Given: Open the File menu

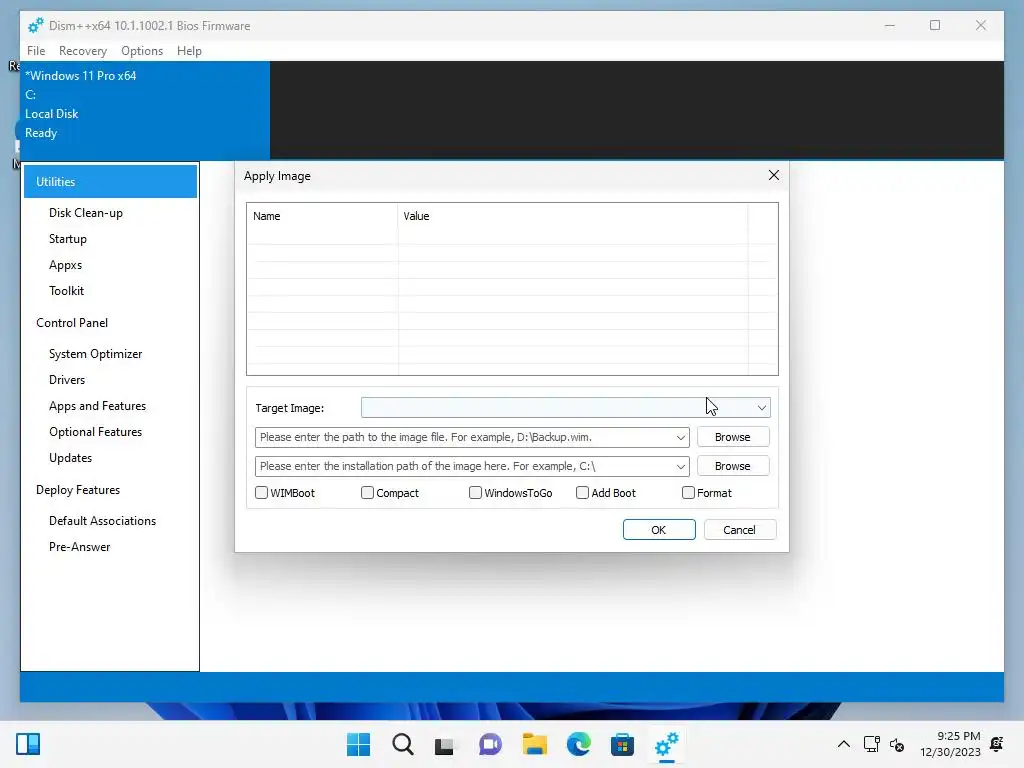Looking at the screenshot, I should pos(36,50).
